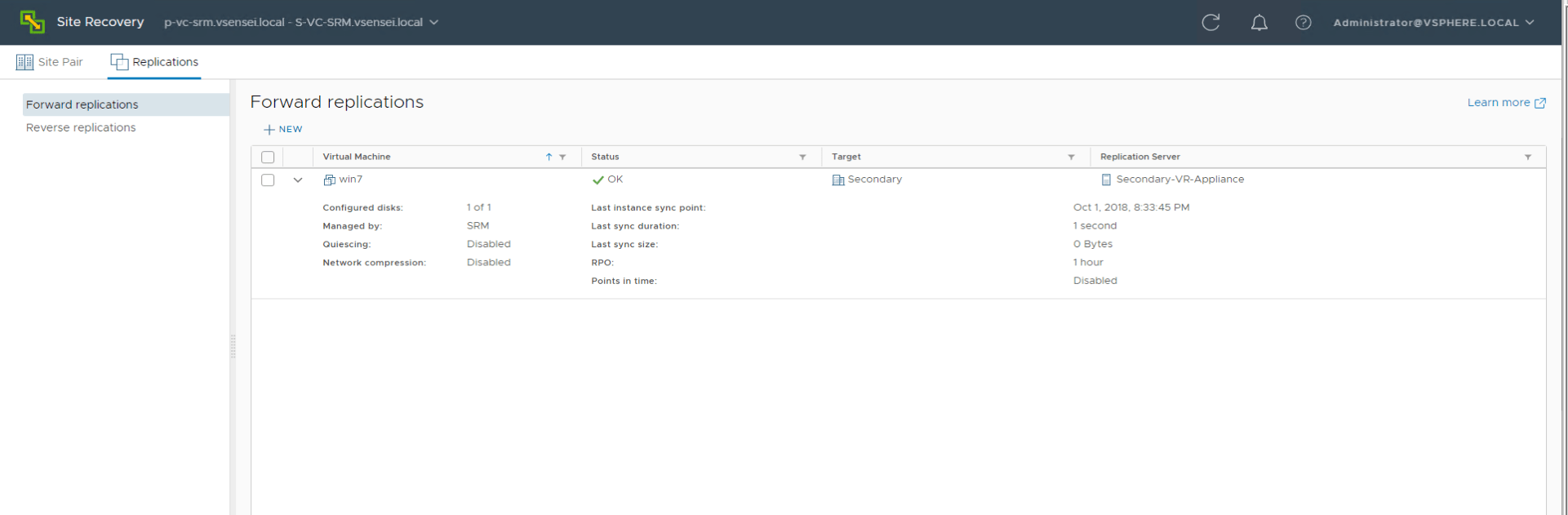The height and width of the screenshot is (515, 1568).
Task: Click the sidebar resize handle
Action: pyautogui.click(x=233, y=347)
